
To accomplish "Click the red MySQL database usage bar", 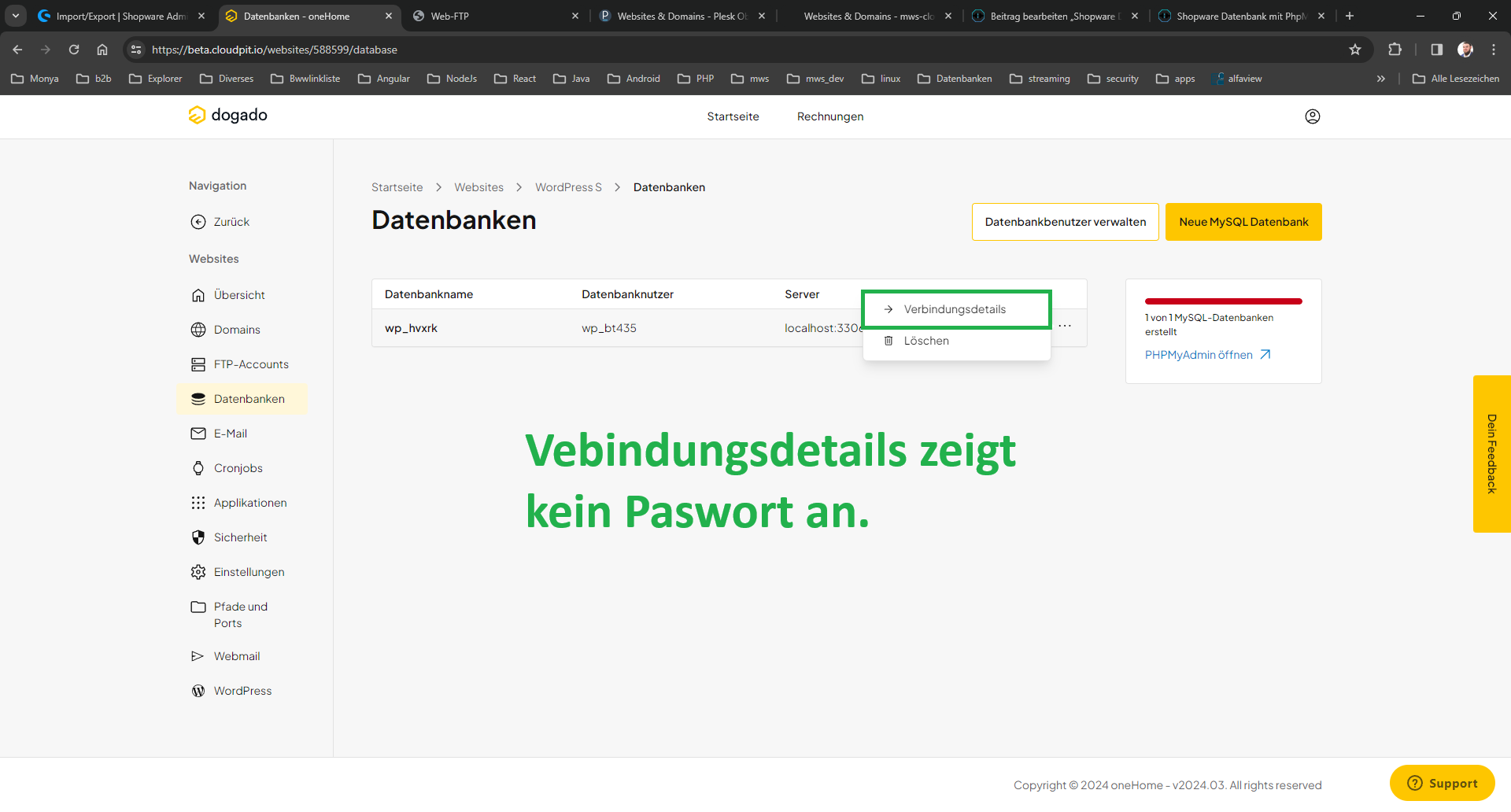I will click(1223, 301).
